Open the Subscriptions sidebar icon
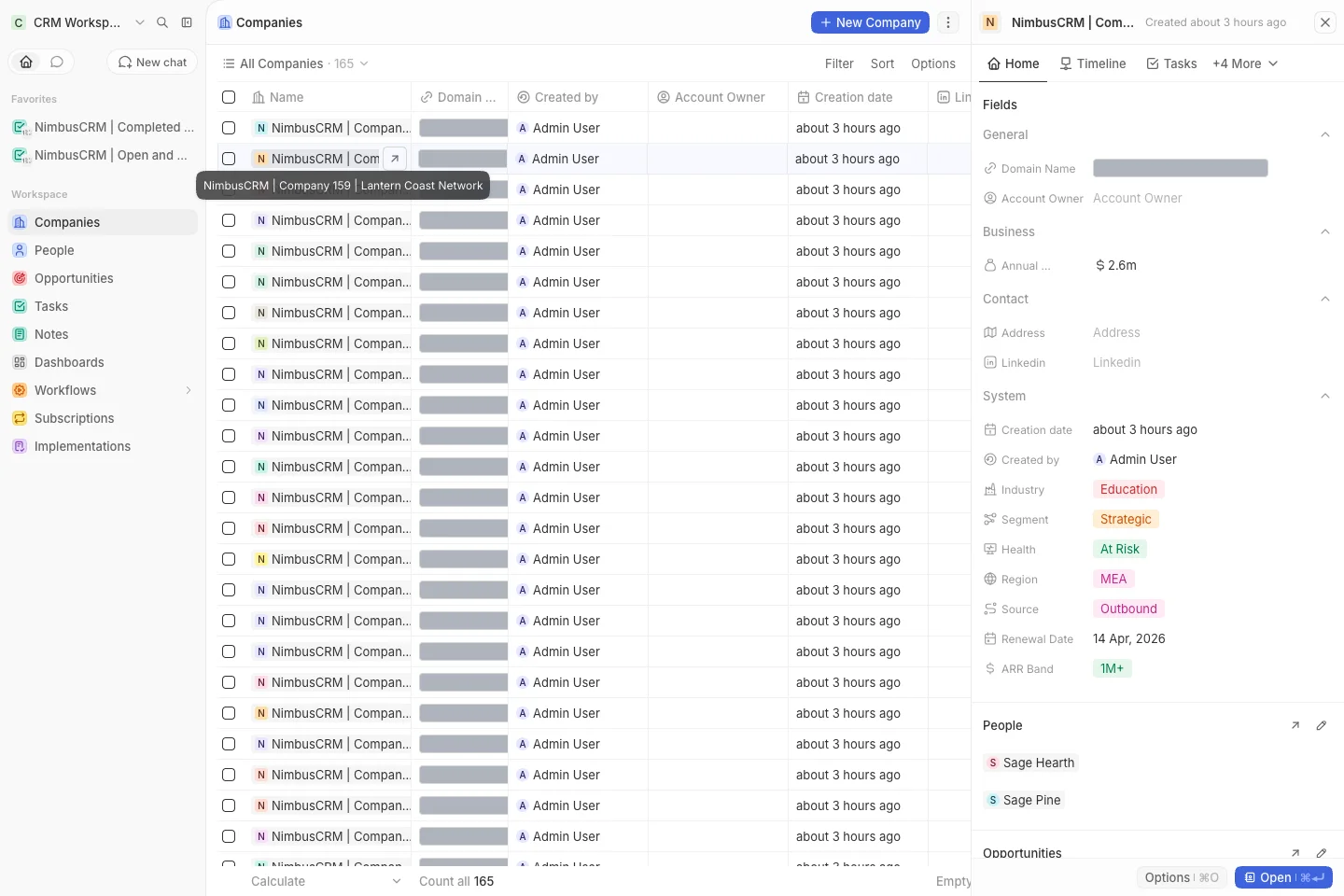This screenshot has width=1344, height=896. (20, 418)
